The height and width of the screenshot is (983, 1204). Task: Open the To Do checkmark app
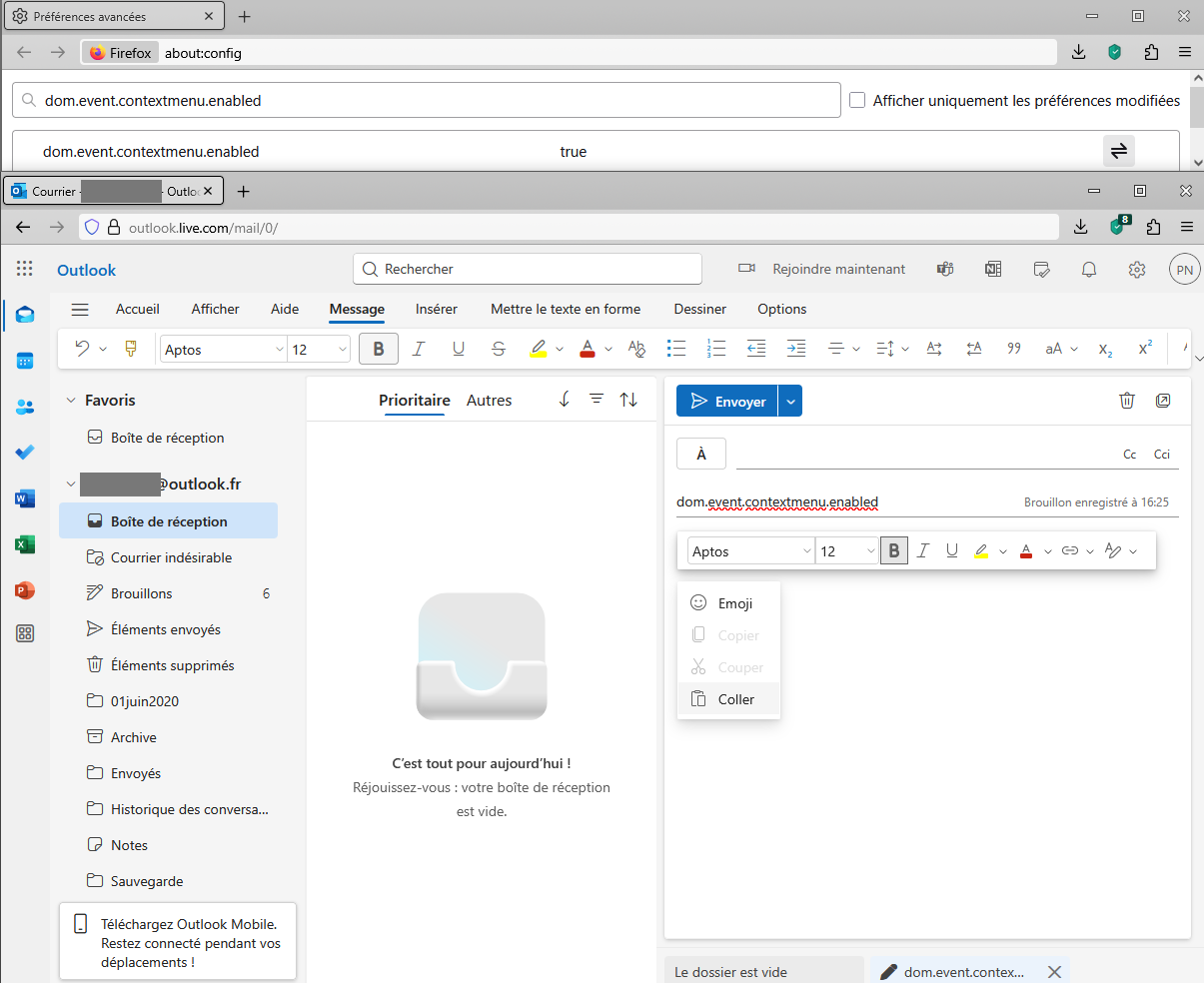(25, 453)
